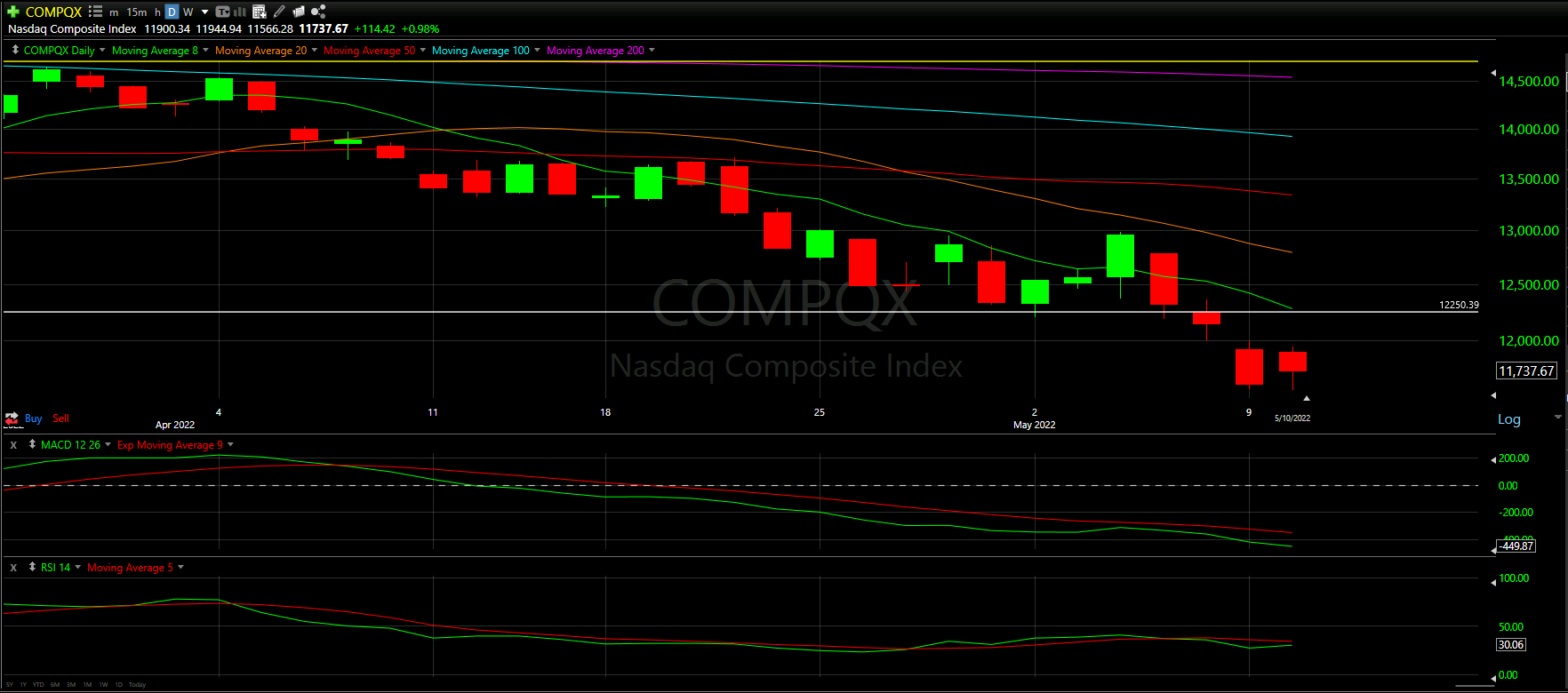Expand the Moving Average 200 dropdown
The height and width of the screenshot is (693, 1568).
[x=652, y=50]
